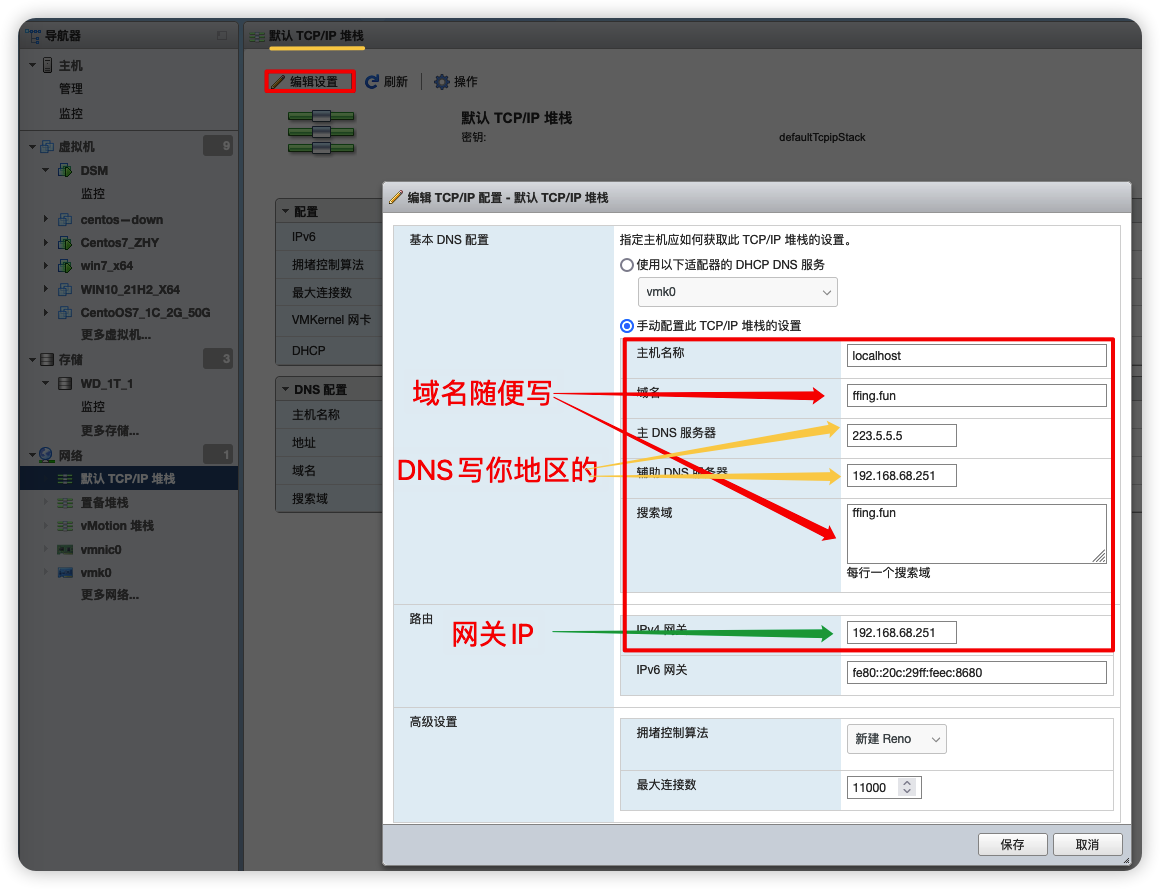The image size is (1160, 889).
Task: Click the Cancel button
Action: click(1087, 845)
